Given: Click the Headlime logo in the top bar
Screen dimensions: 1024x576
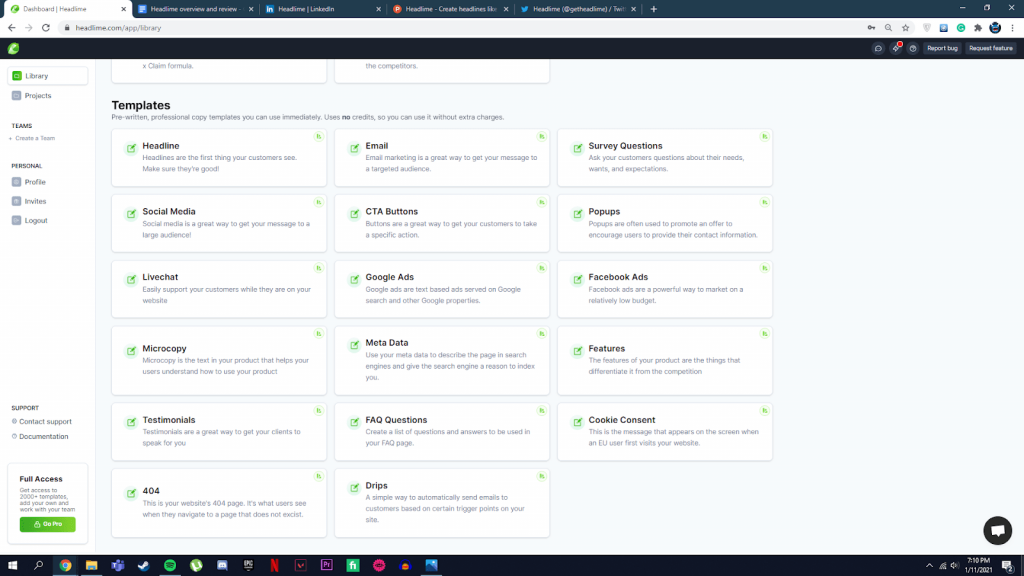Looking at the screenshot, I should [13, 48].
